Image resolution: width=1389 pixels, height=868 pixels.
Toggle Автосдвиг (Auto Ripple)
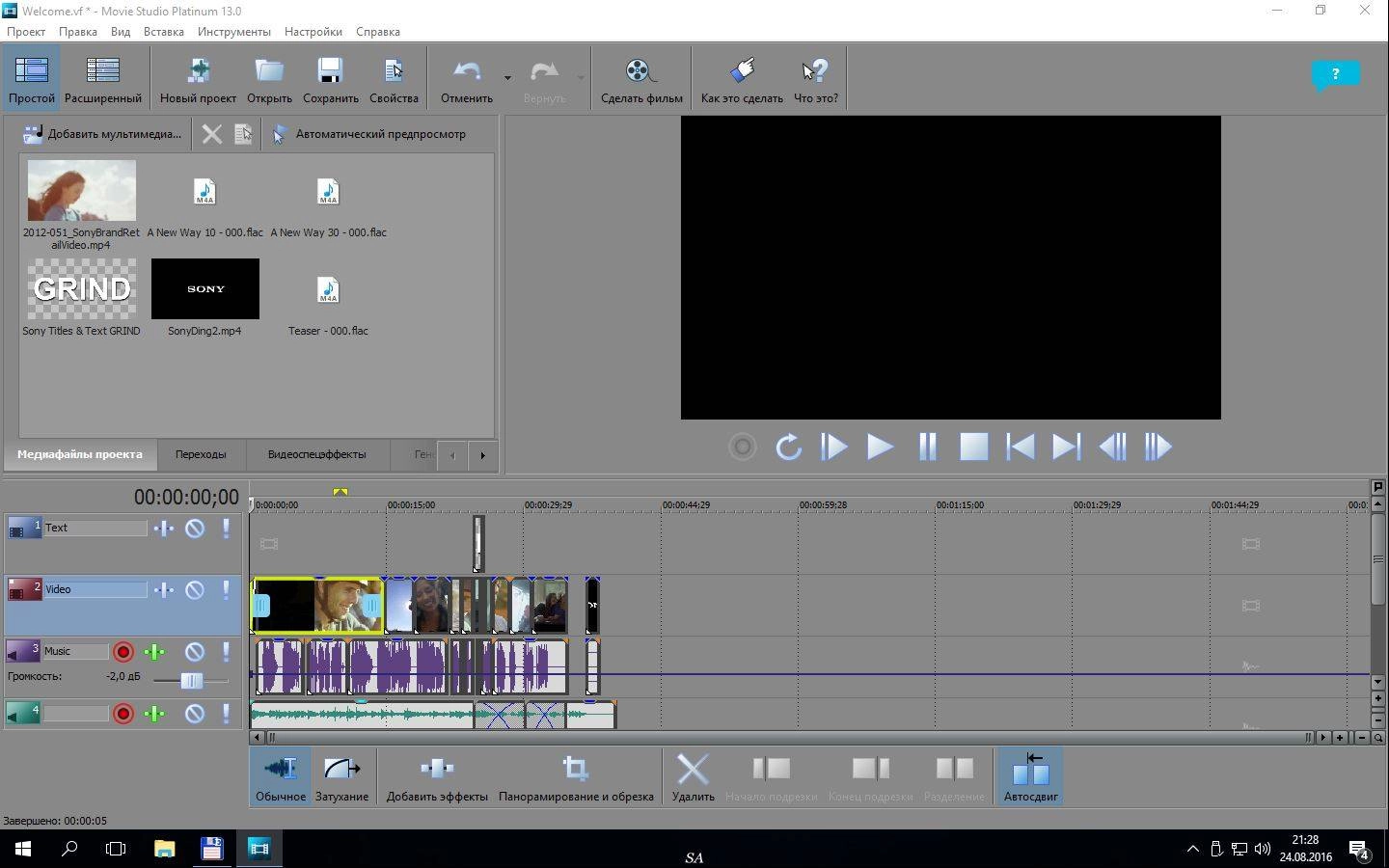[x=1030, y=776]
